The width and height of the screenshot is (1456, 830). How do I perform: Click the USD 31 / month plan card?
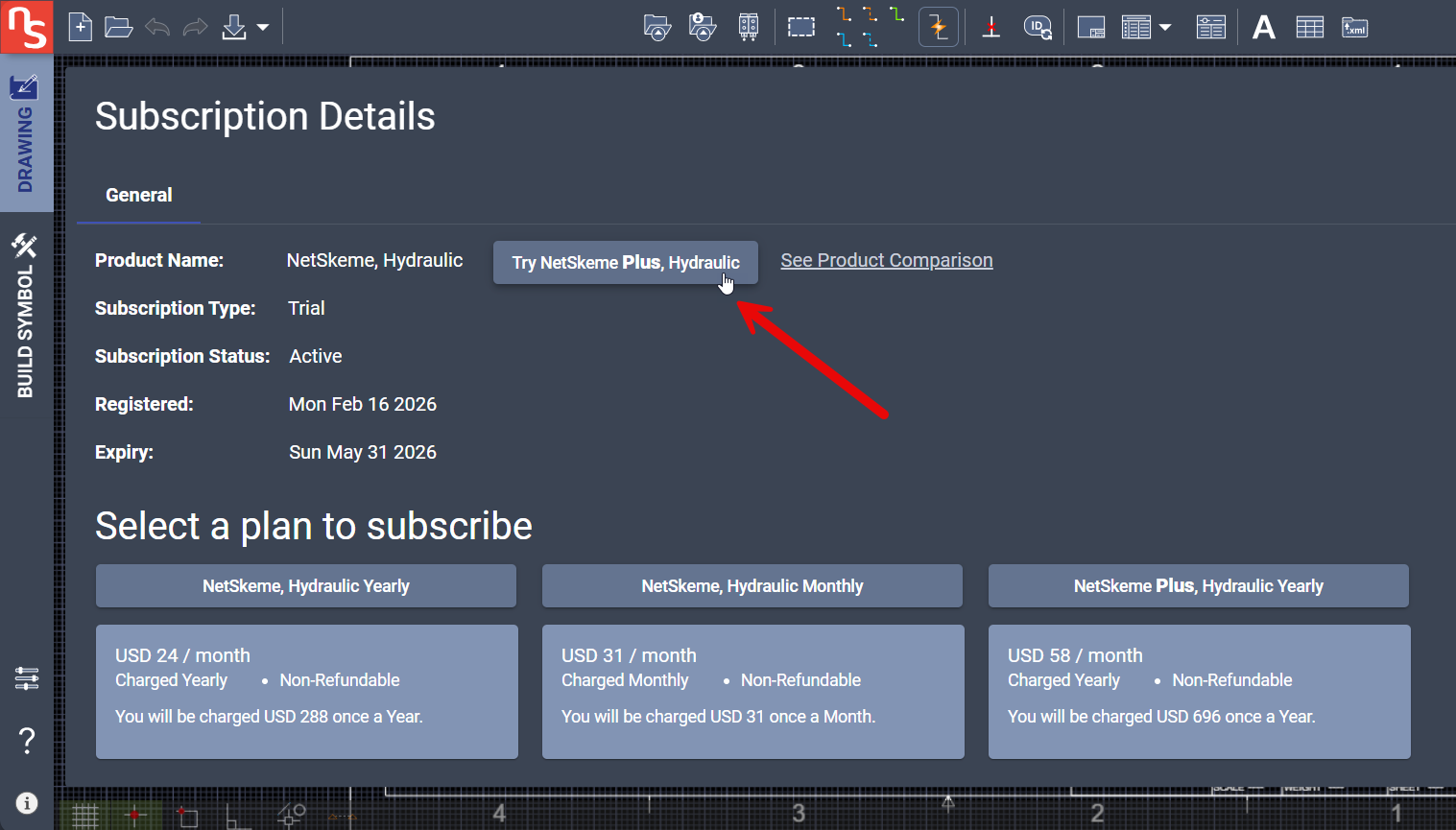coord(753,692)
